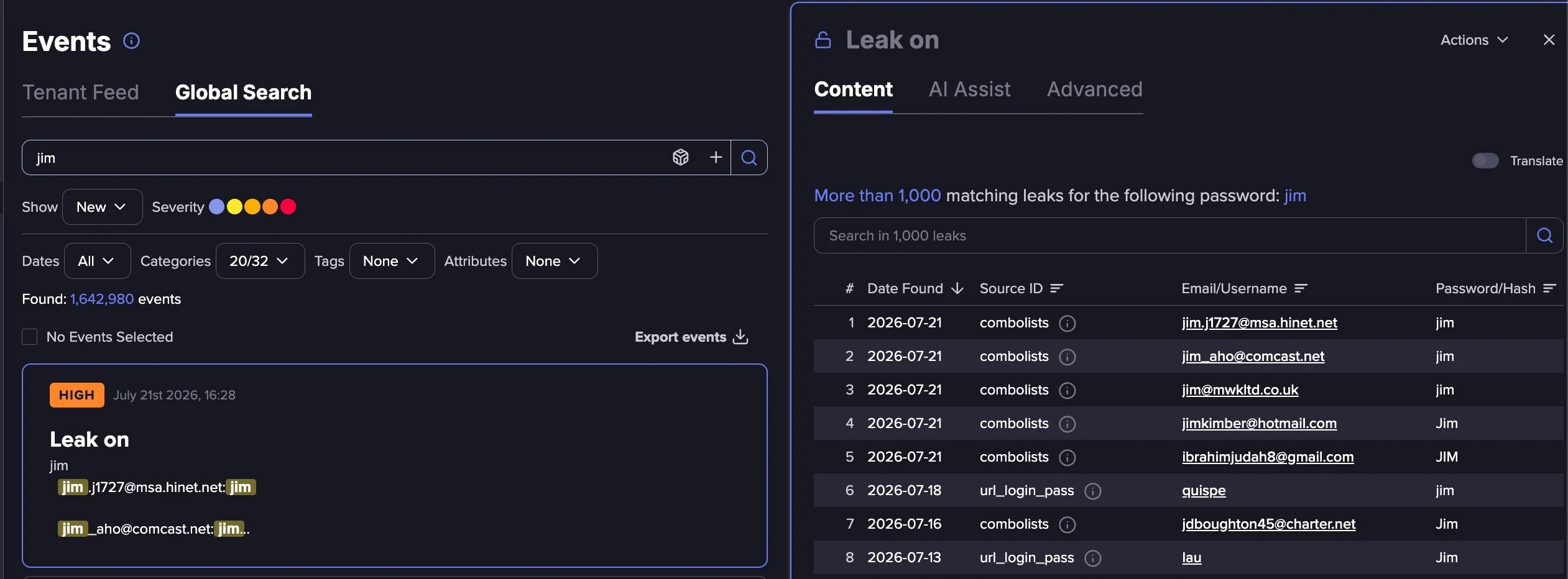Select the red severity dot
The height and width of the screenshot is (579, 1568).
288,207
